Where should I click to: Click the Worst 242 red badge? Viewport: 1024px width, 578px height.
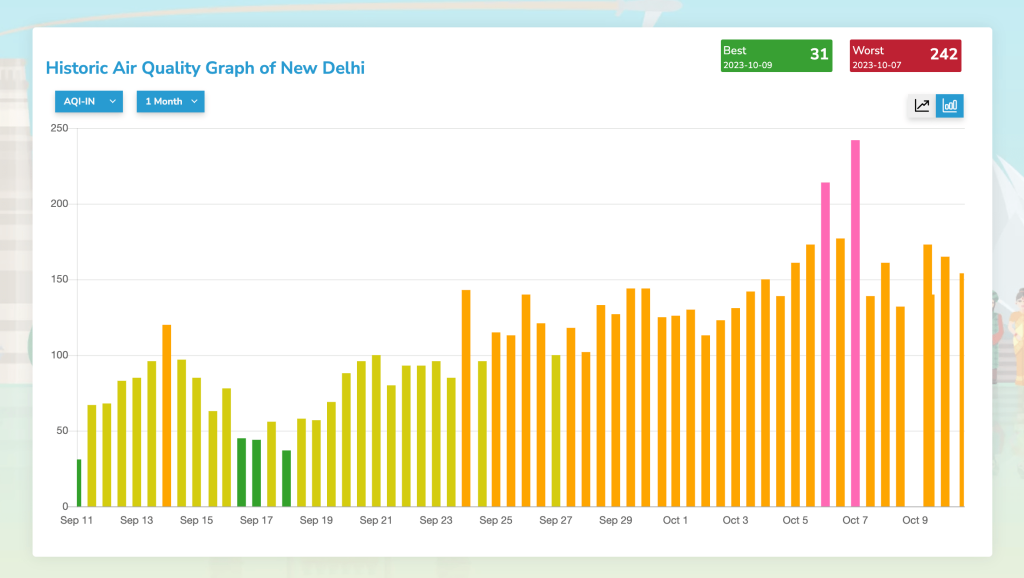tap(905, 56)
